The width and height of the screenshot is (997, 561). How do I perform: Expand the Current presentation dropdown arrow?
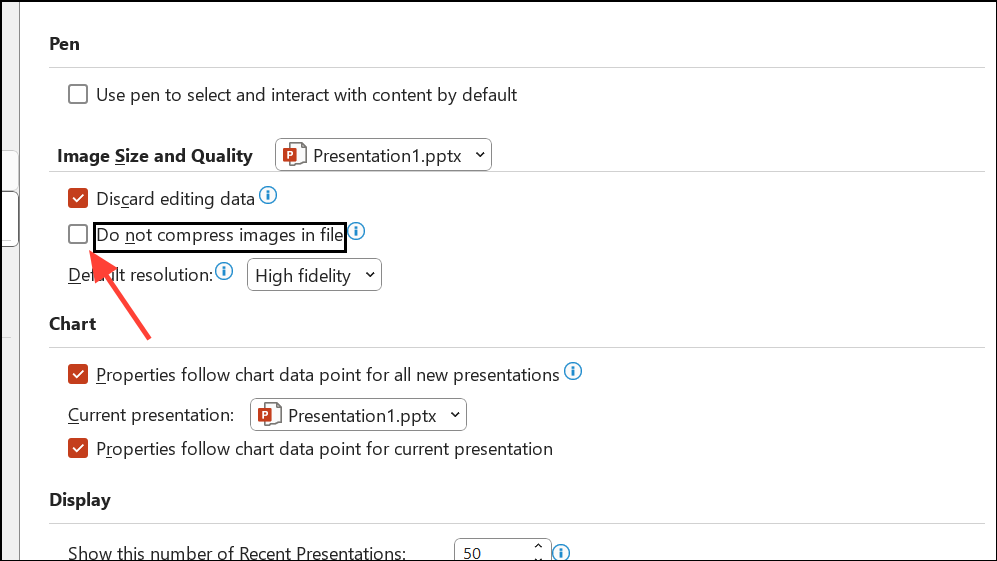click(455, 414)
